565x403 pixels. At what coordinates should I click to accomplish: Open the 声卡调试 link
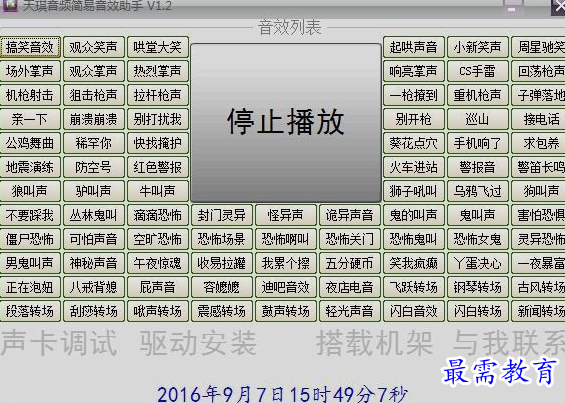59,342
